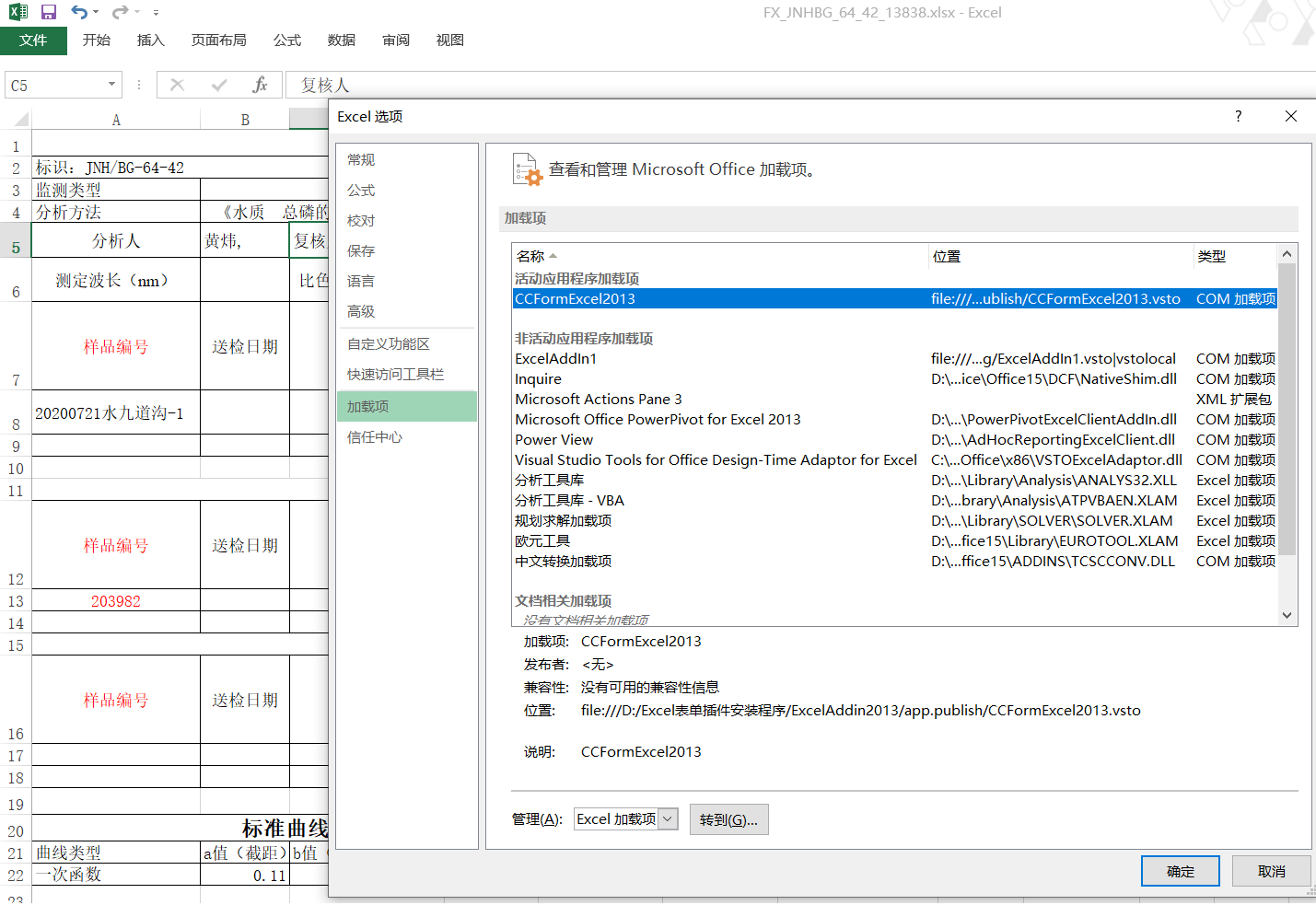Click the Redo arrow icon

pyautogui.click(x=120, y=13)
